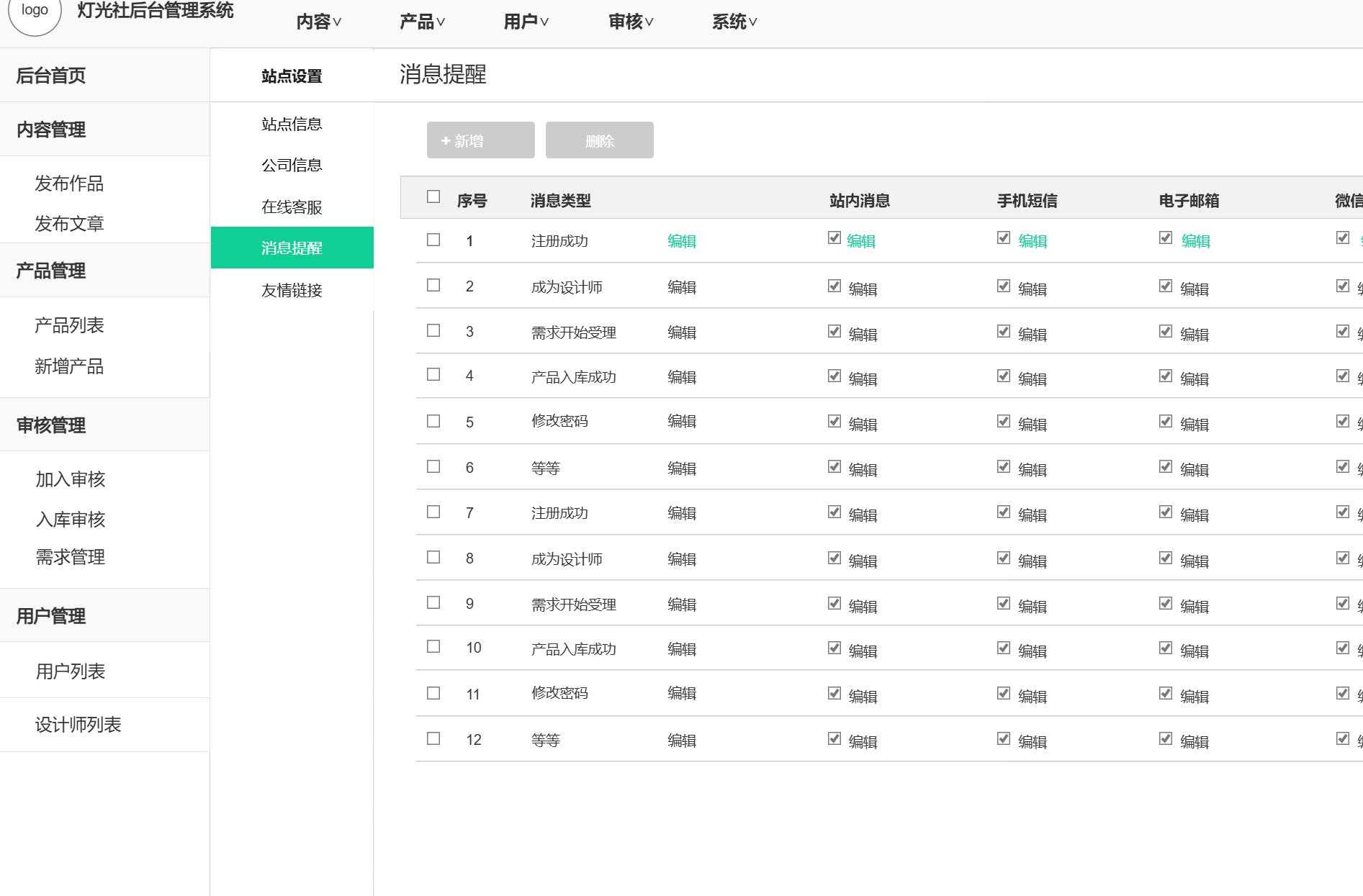Check the row checkbox for 注册成功 (row 1)

pos(433,240)
